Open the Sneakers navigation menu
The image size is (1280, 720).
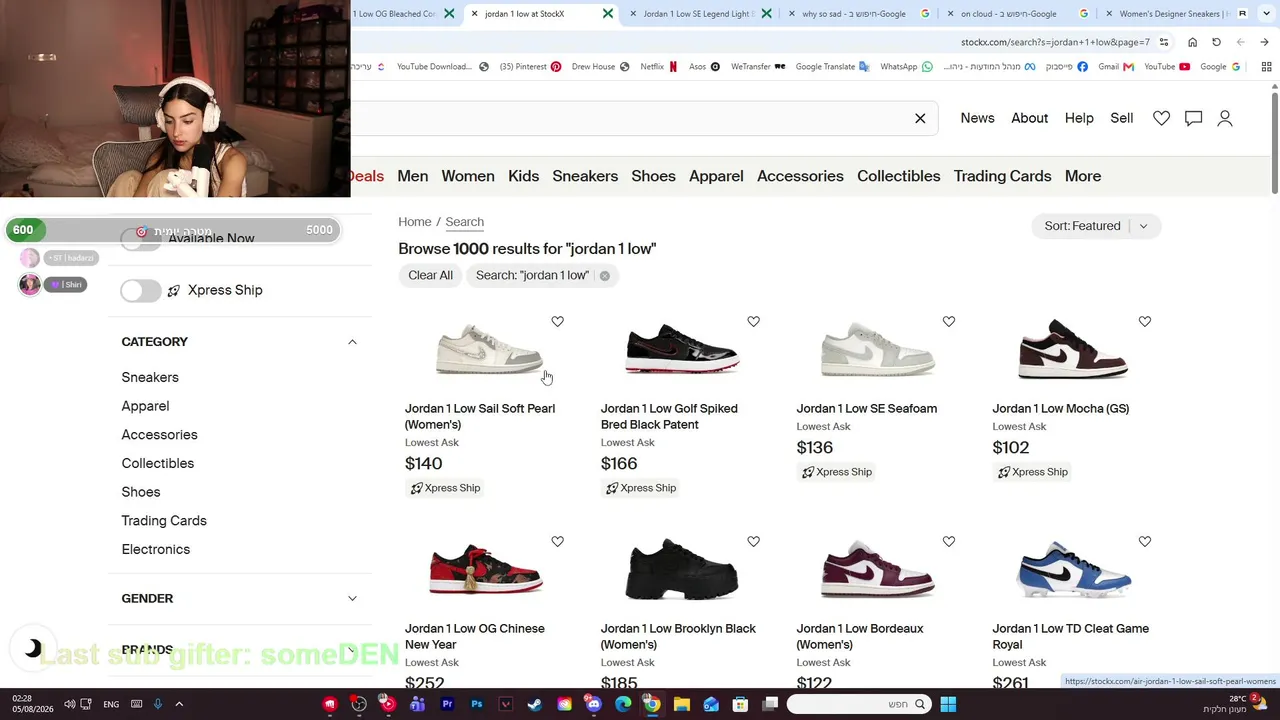tap(585, 176)
